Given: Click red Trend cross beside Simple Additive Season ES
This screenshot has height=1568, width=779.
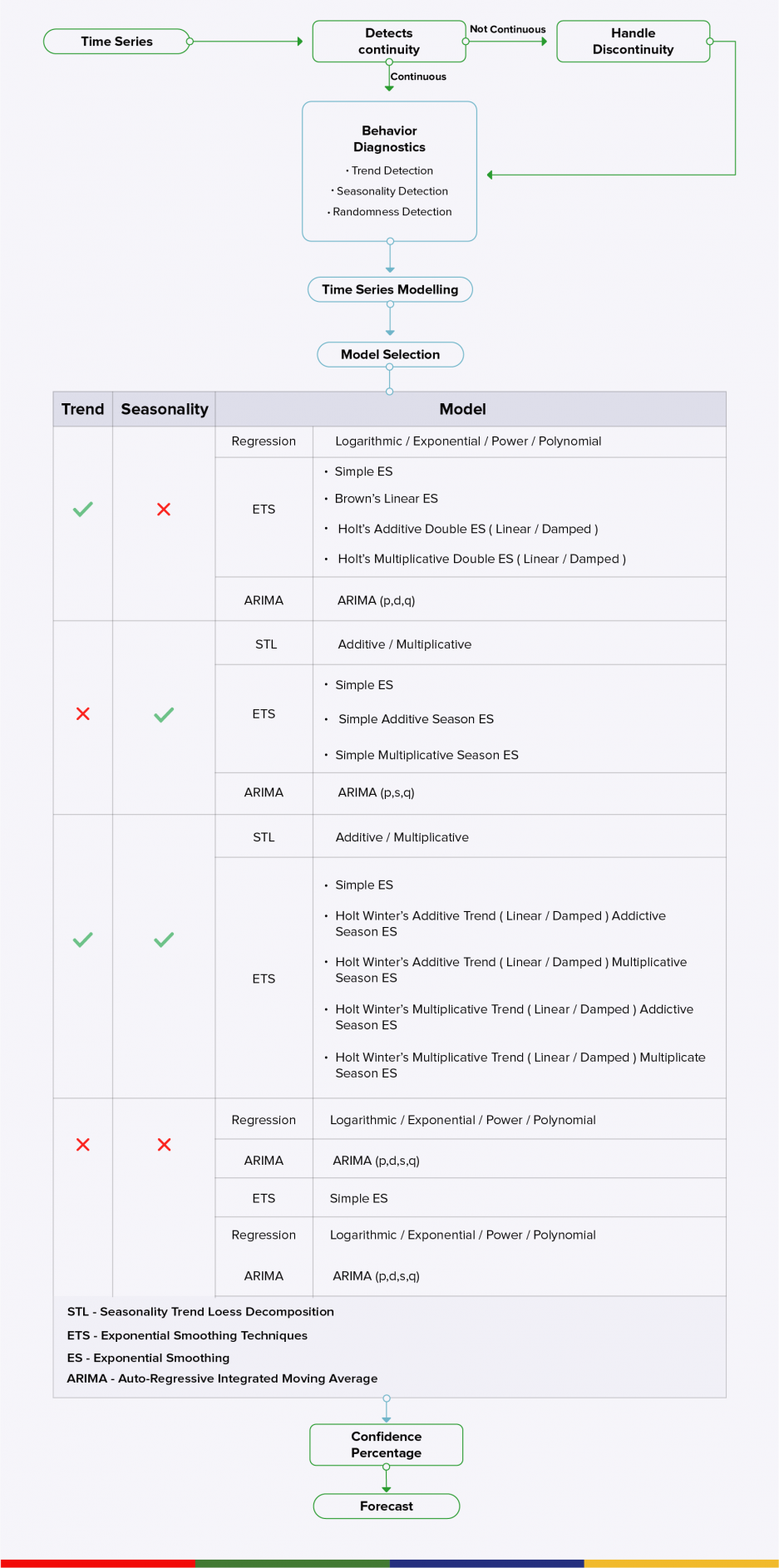Looking at the screenshot, I should pyautogui.click(x=83, y=713).
